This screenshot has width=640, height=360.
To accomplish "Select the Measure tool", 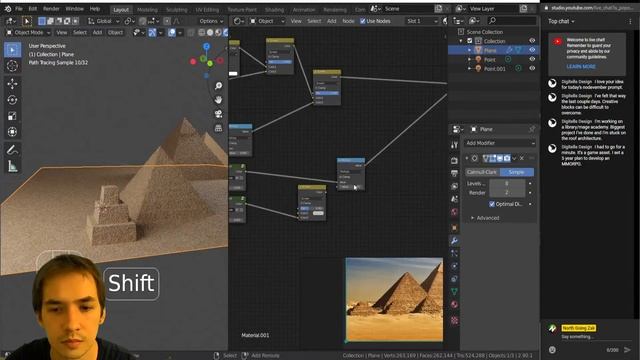I will pyautogui.click(x=12, y=166).
